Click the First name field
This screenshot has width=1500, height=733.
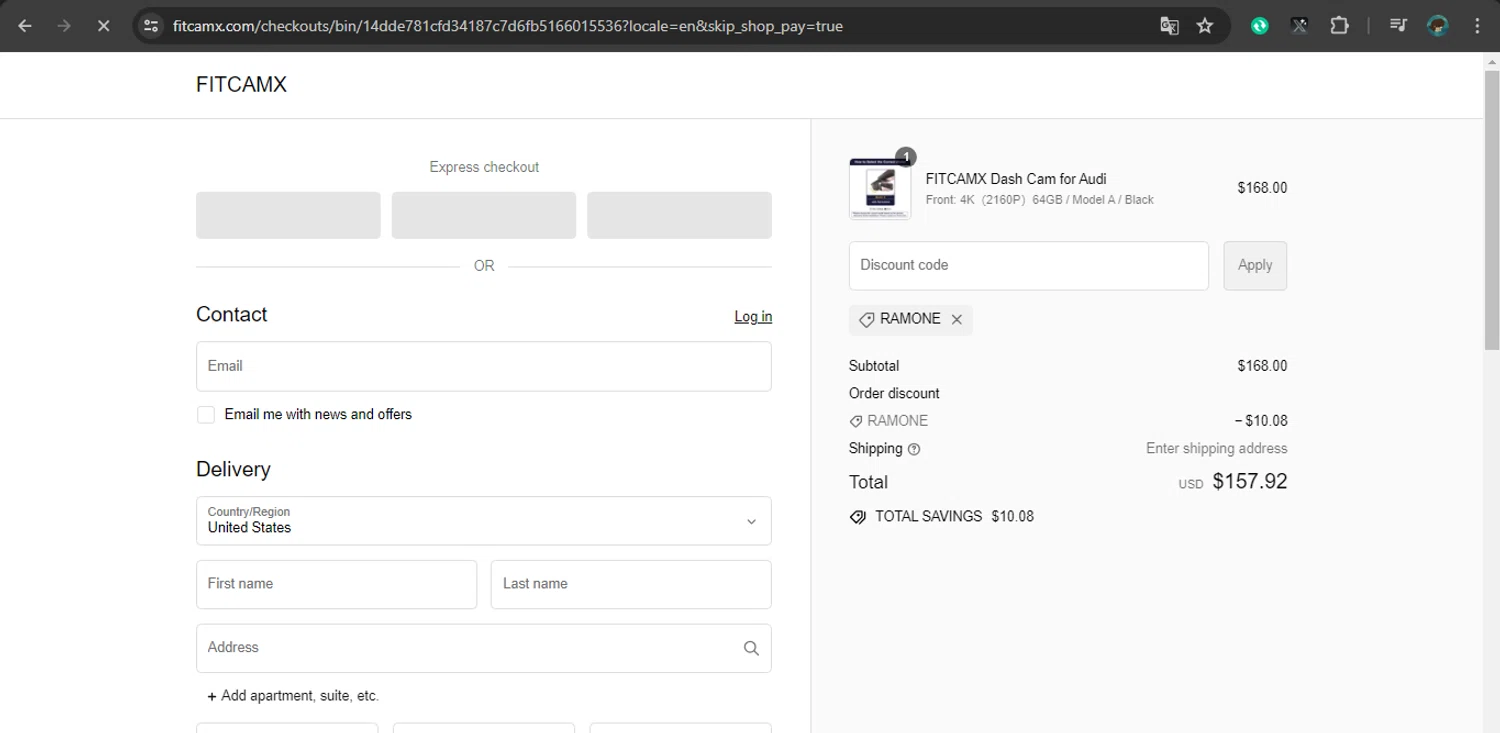coord(336,584)
